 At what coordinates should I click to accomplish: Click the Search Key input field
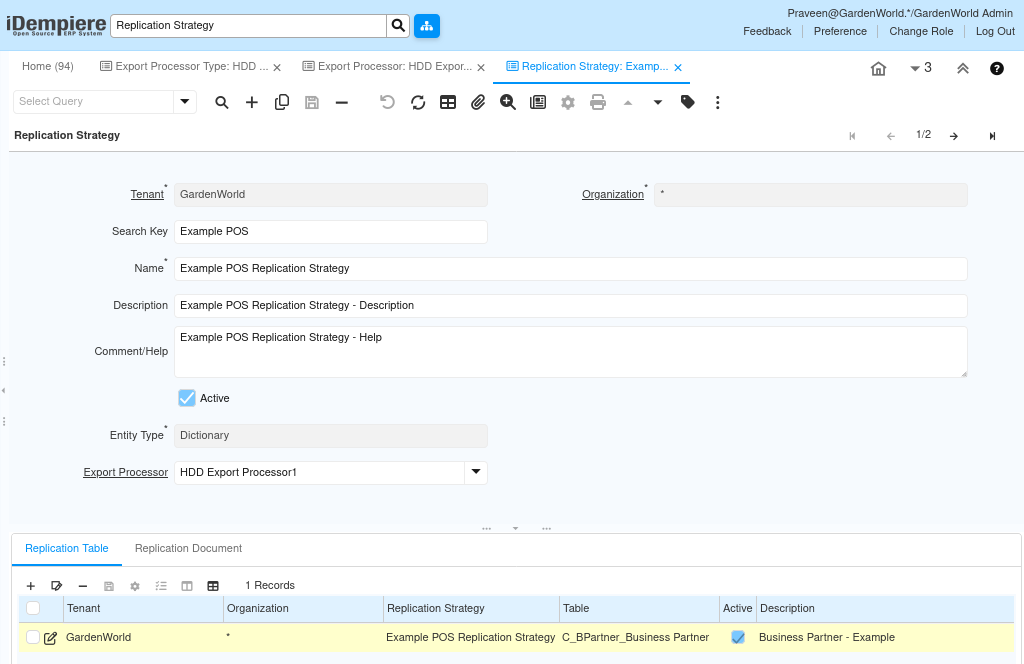330,232
